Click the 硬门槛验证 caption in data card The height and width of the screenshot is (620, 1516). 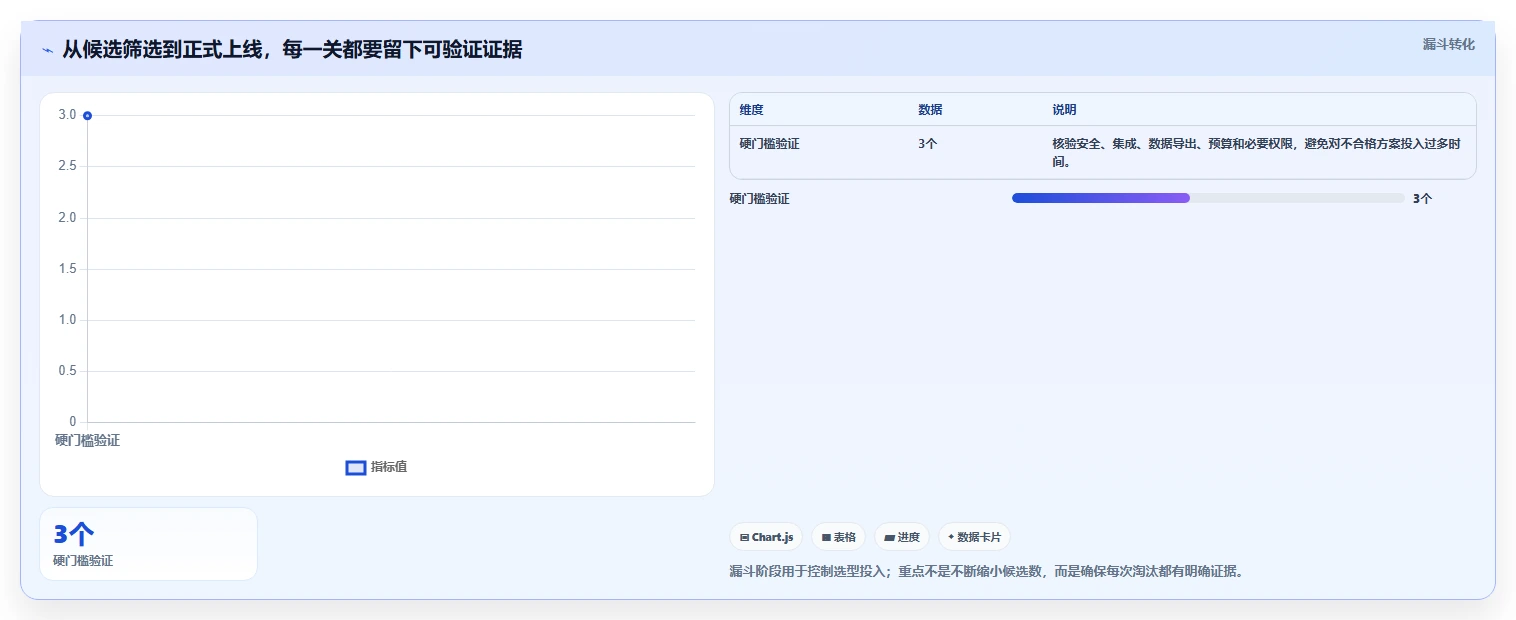(x=83, y=561)
